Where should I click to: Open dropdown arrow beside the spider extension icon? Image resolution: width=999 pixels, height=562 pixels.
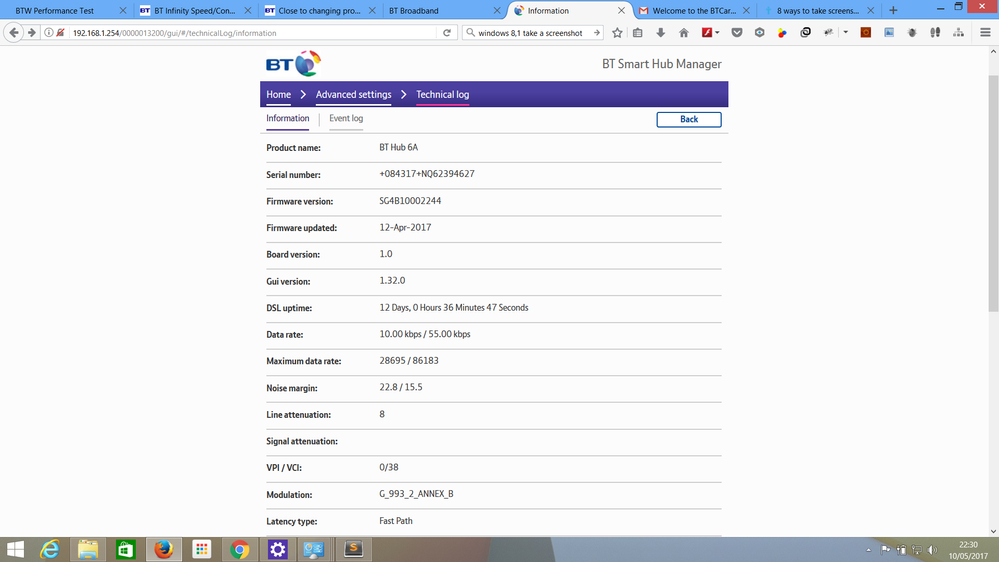click(845, 32)
